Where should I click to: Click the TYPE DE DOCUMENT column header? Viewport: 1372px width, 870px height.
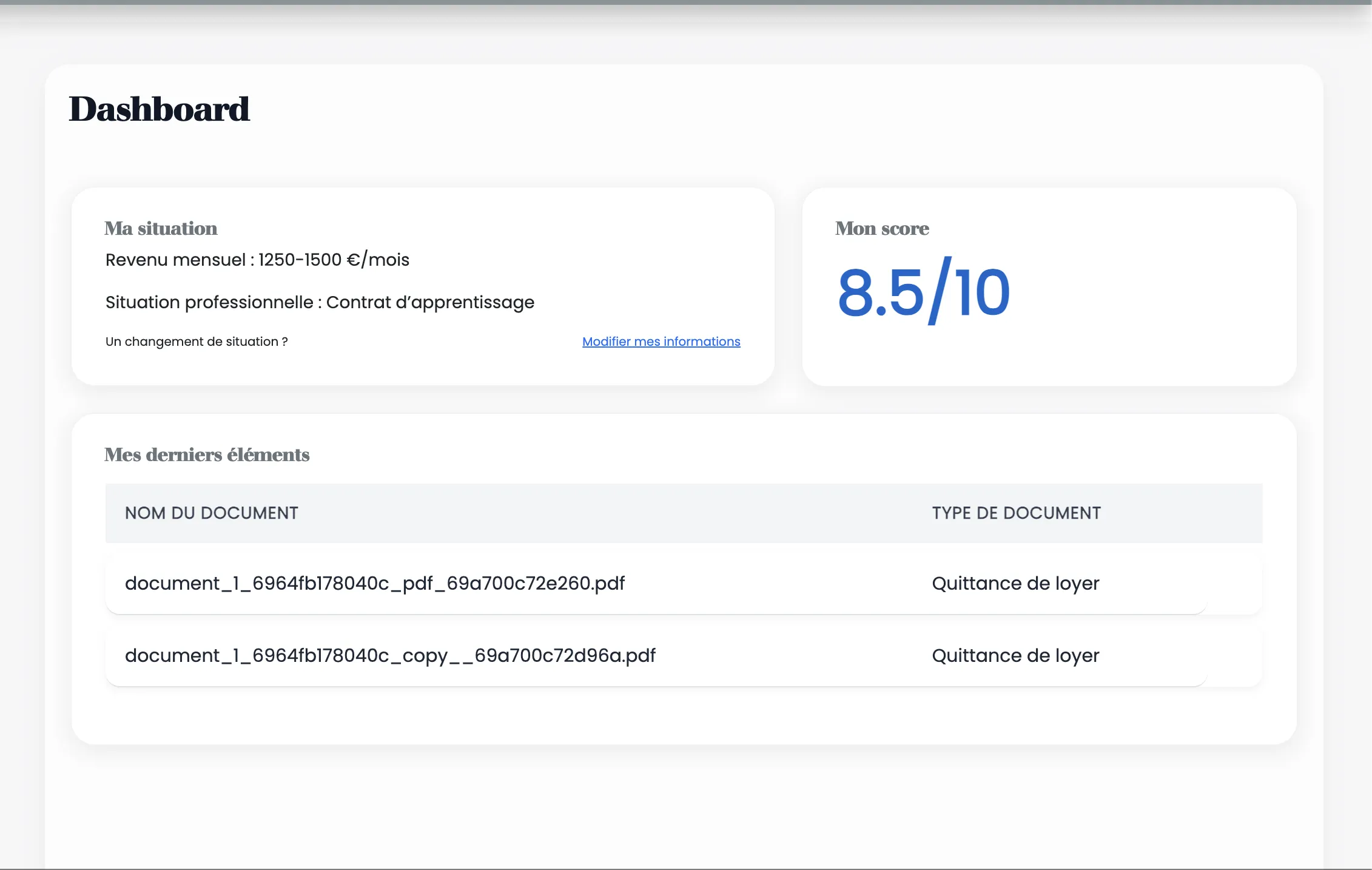pos(1016,513)
